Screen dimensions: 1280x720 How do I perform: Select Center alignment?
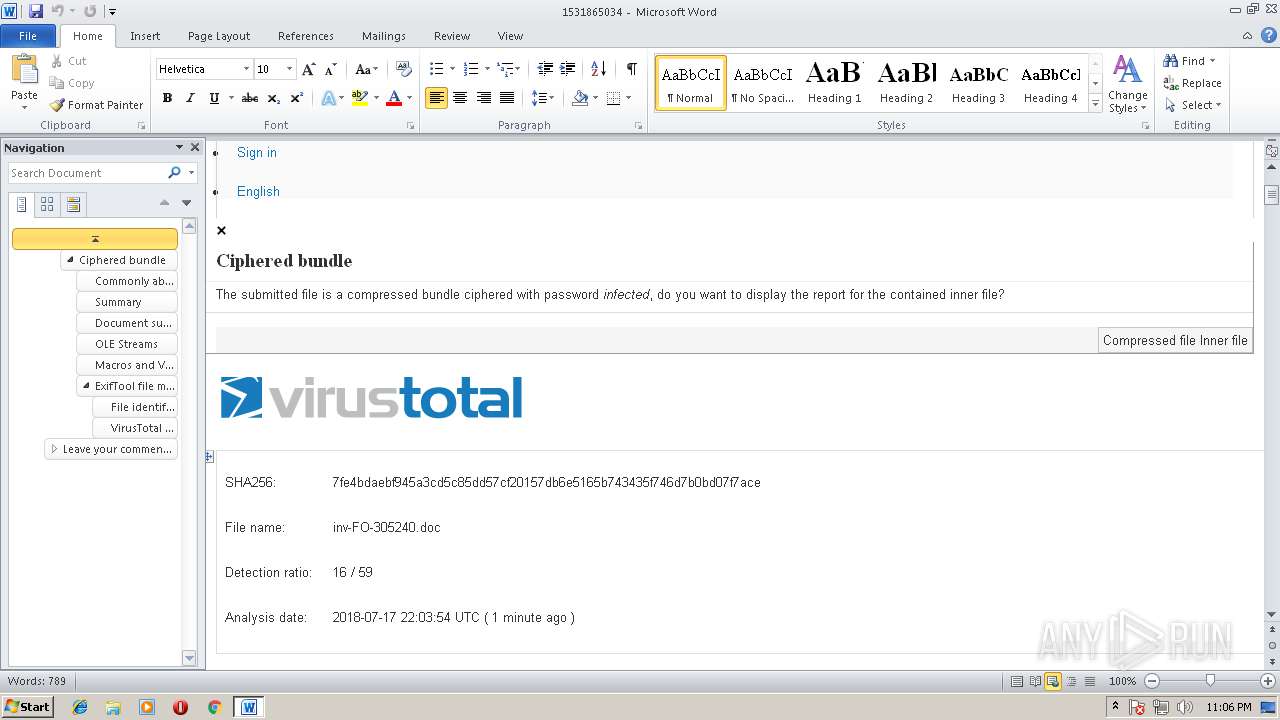click(x=460, y=98)
